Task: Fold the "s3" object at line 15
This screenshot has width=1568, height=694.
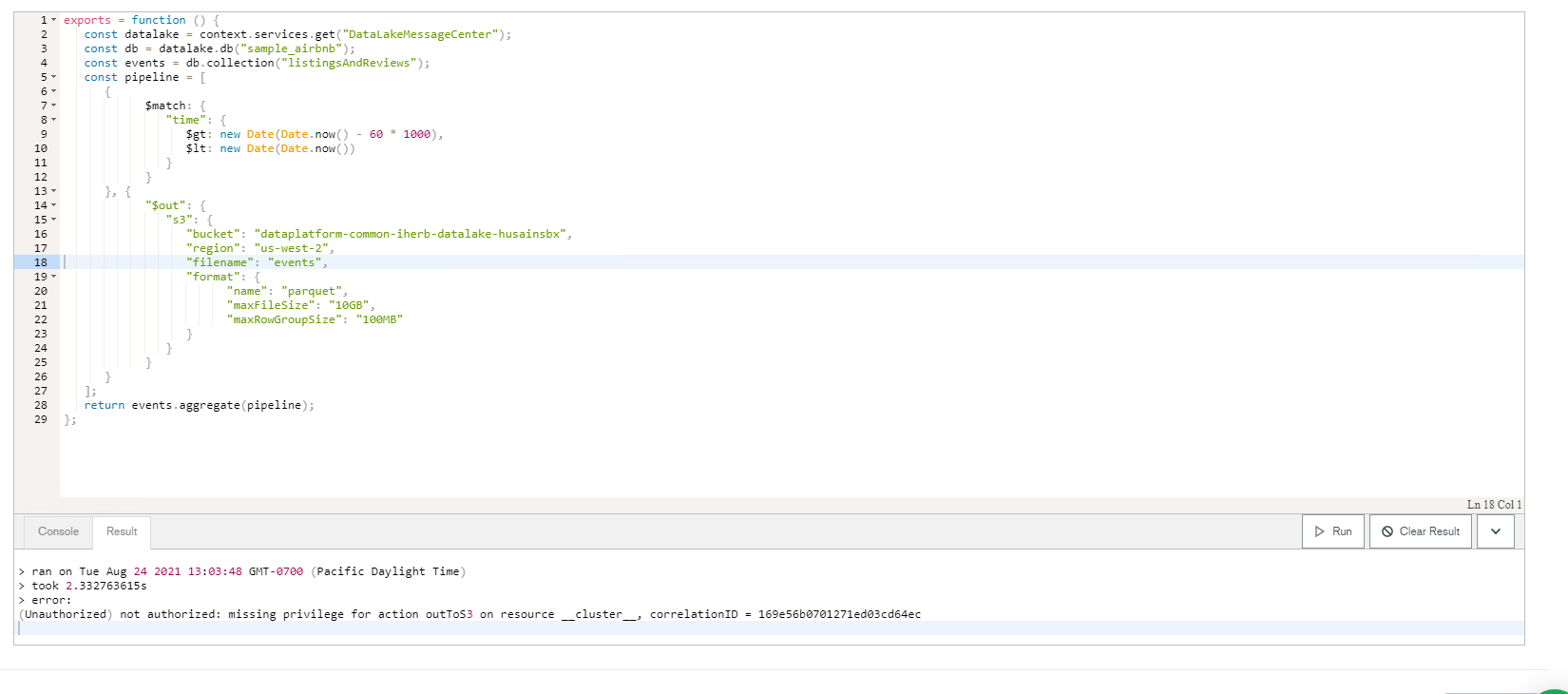Action: 54,220
